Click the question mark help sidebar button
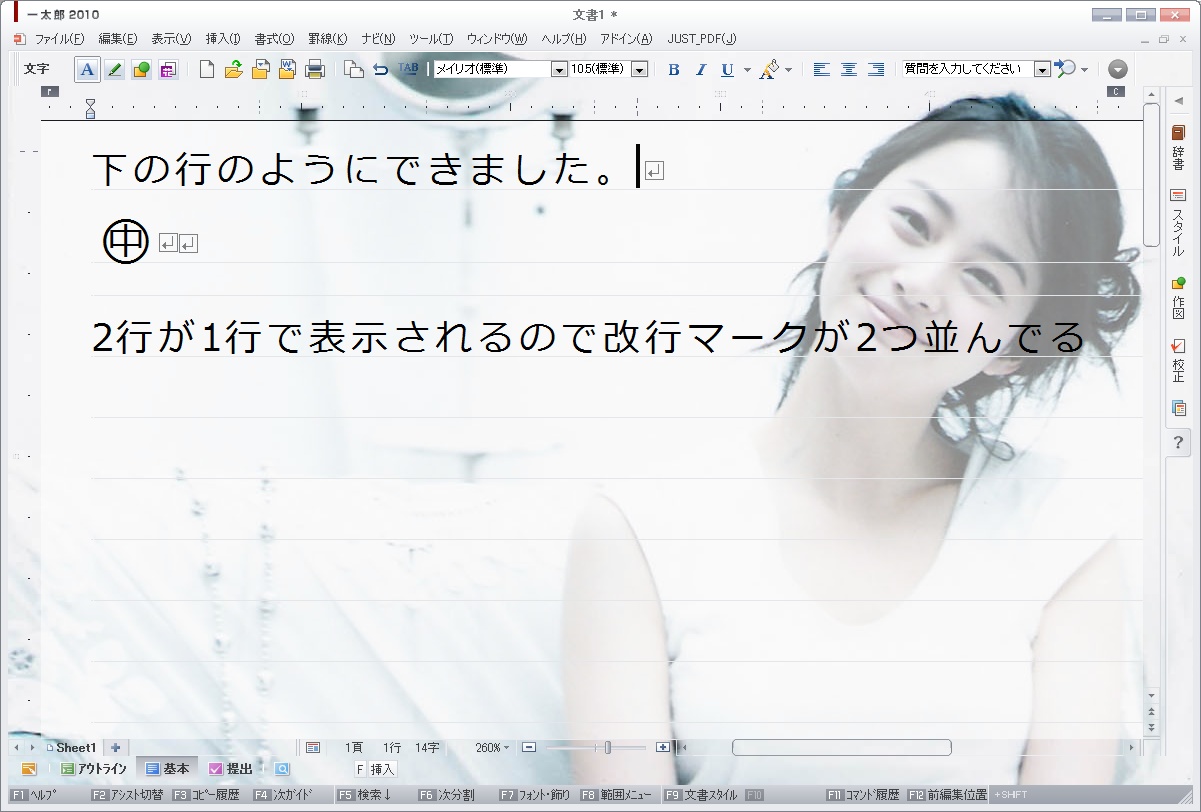 pos(1179,442)
